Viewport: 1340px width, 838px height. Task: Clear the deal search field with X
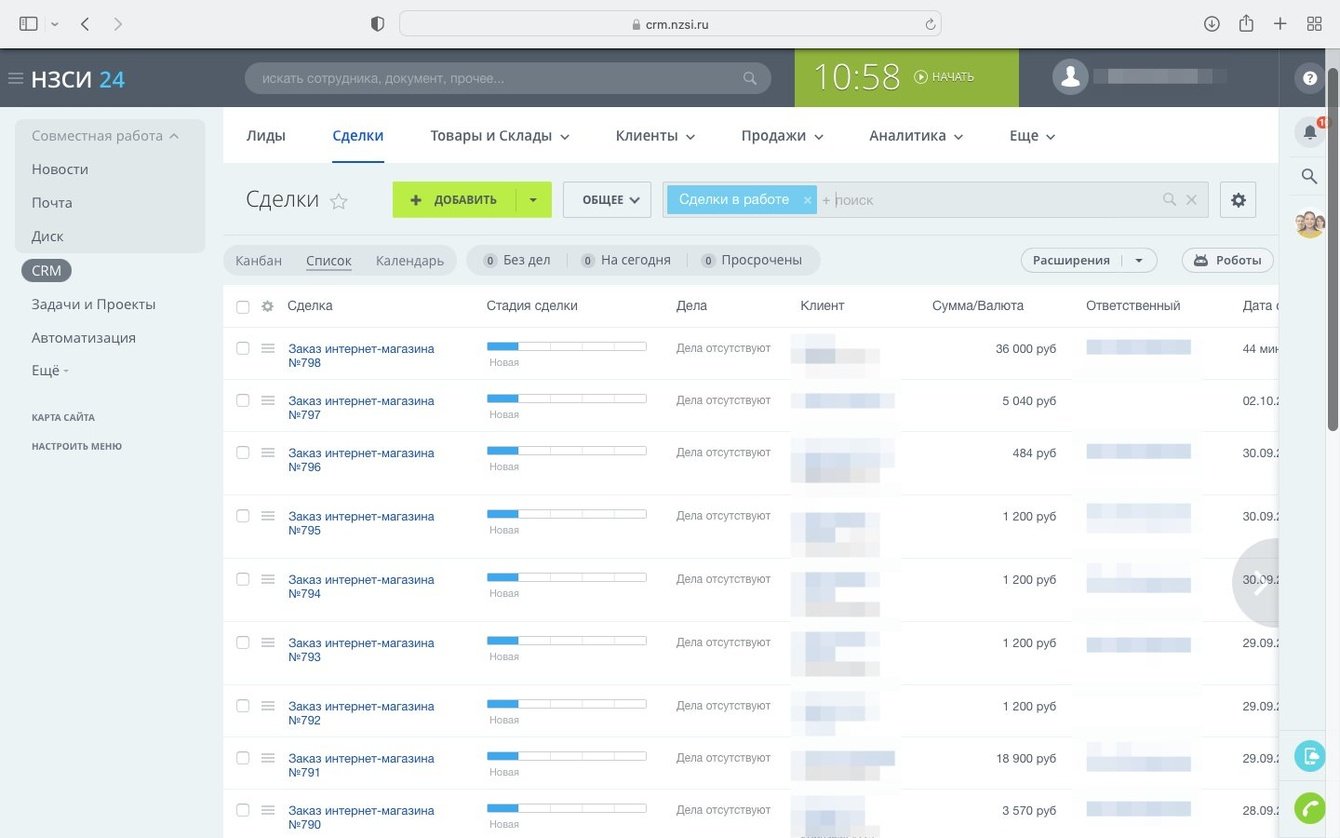click(1191, 200)
